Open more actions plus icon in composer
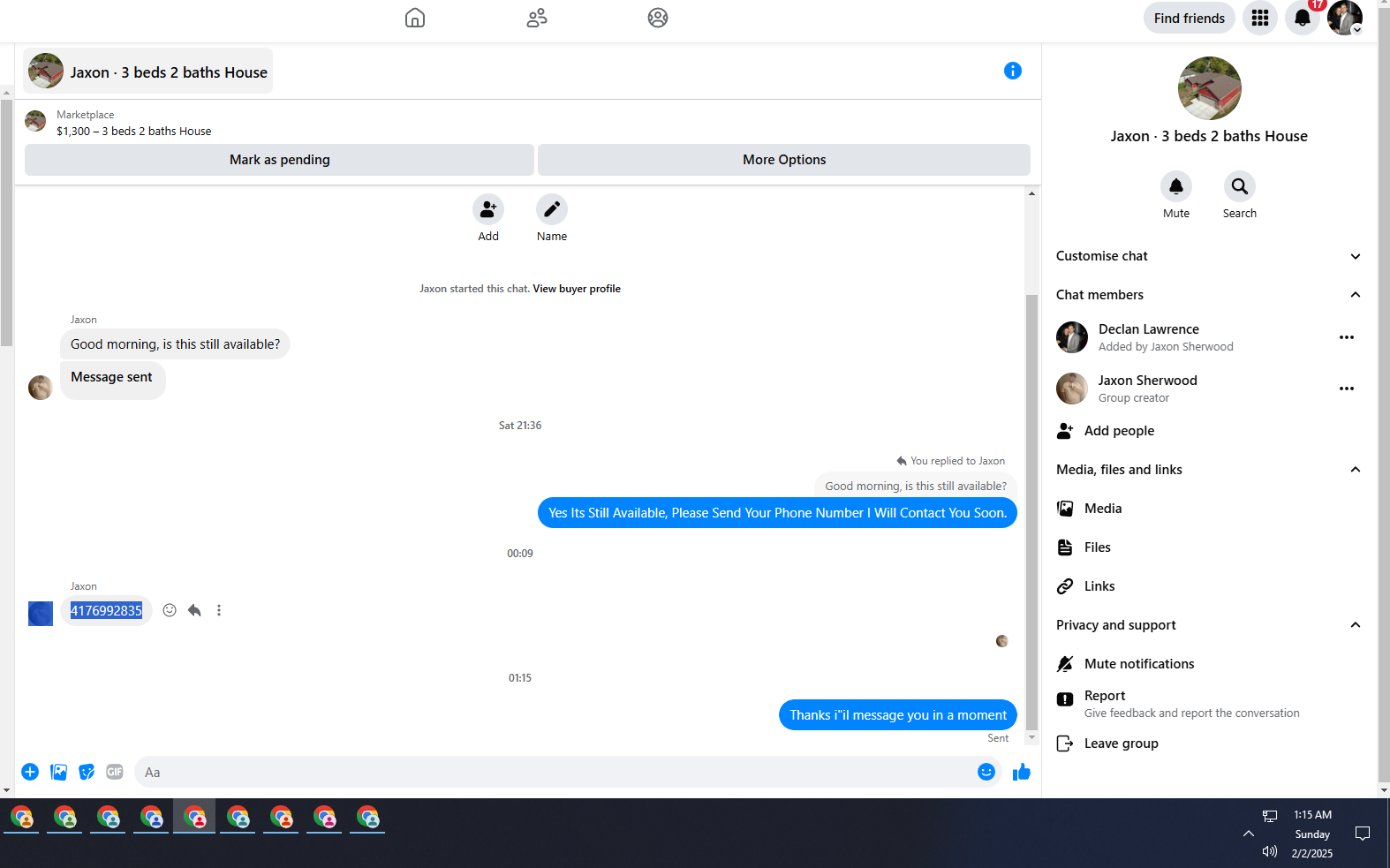The width and height of the screenshot is (1390, 868). (30, 772)
